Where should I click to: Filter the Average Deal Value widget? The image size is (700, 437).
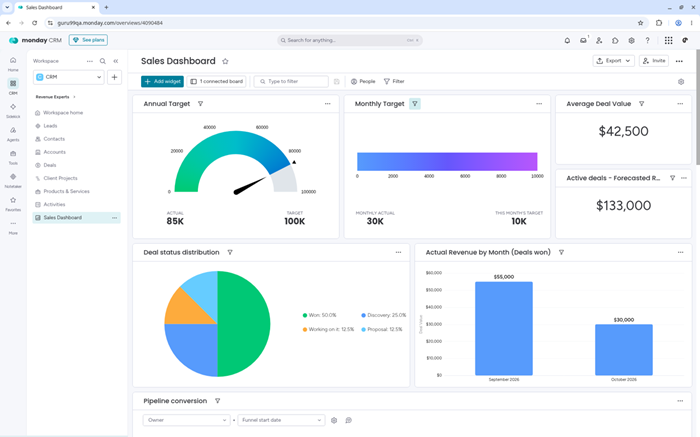tap(642, 104)
